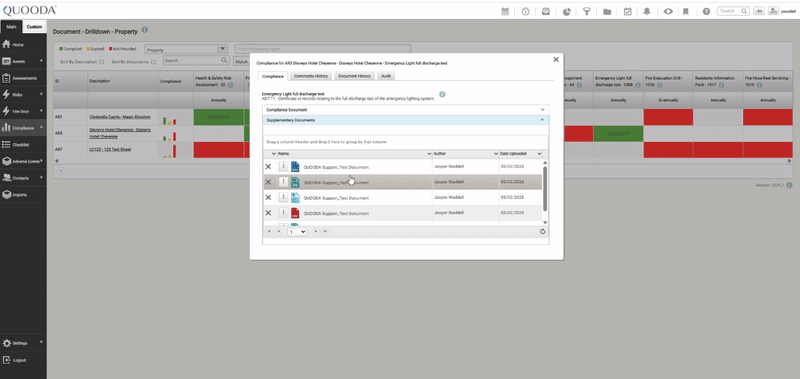Go to last page in documents pager
This screenshot has width=800, height=379.
click(325, 232)
